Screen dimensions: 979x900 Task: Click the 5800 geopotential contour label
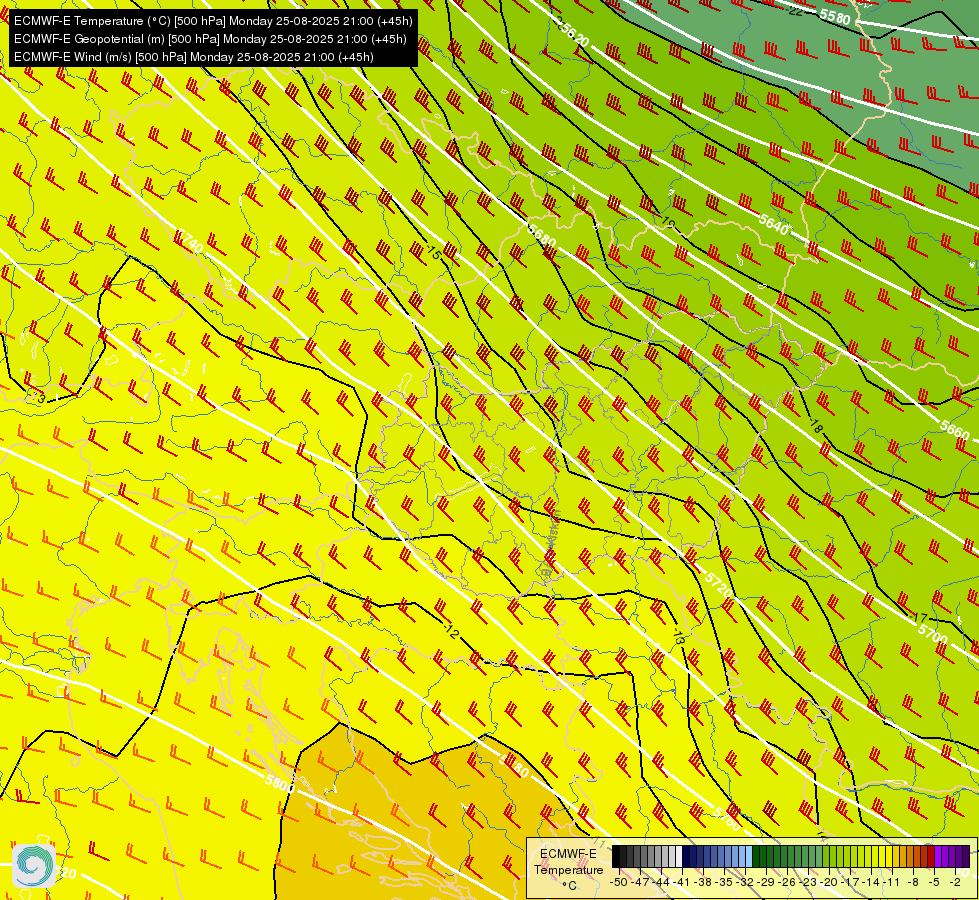pos(279,784)
